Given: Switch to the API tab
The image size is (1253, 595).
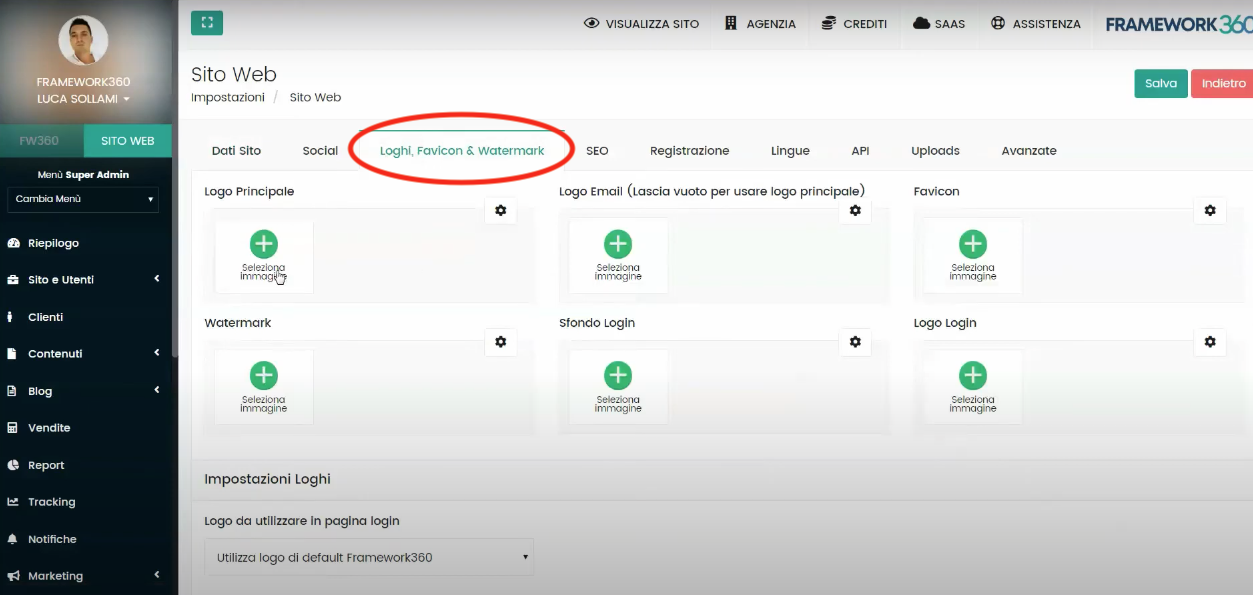Looking at the screenshot, I should (x=860, y=151).
